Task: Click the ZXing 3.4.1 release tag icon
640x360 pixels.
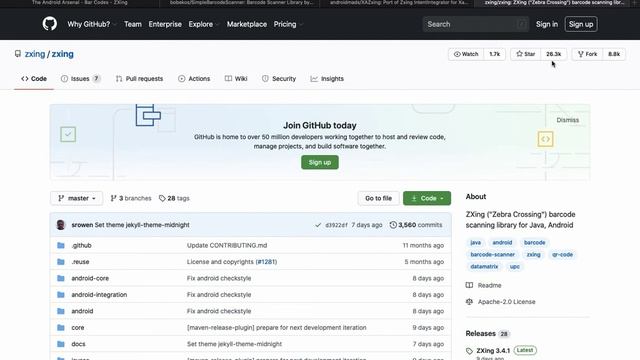Action: click(469, 351)
